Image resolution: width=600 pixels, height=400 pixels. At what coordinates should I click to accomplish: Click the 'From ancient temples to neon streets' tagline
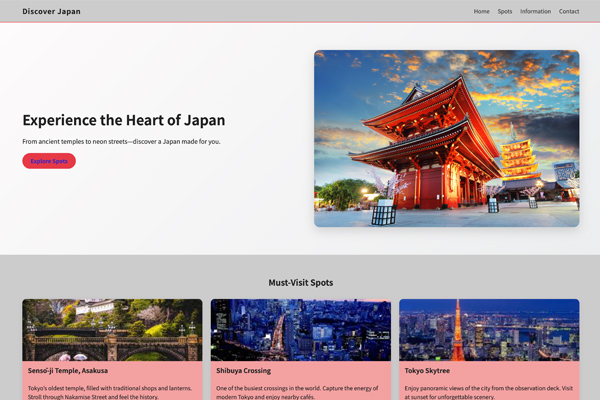point(121,142)
